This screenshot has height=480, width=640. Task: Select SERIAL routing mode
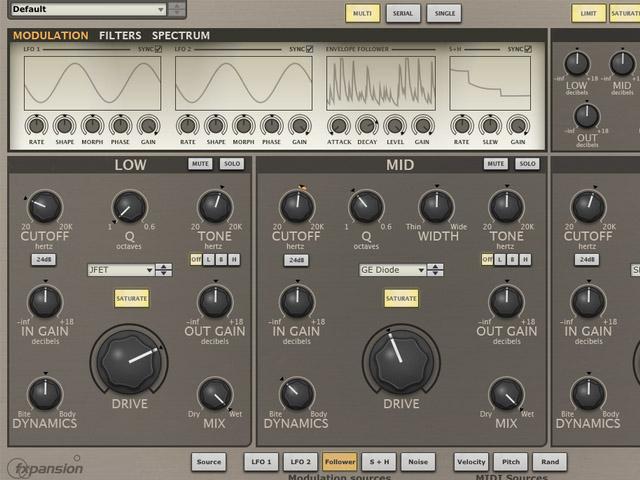pyautogui.click(x=403, y=13)
